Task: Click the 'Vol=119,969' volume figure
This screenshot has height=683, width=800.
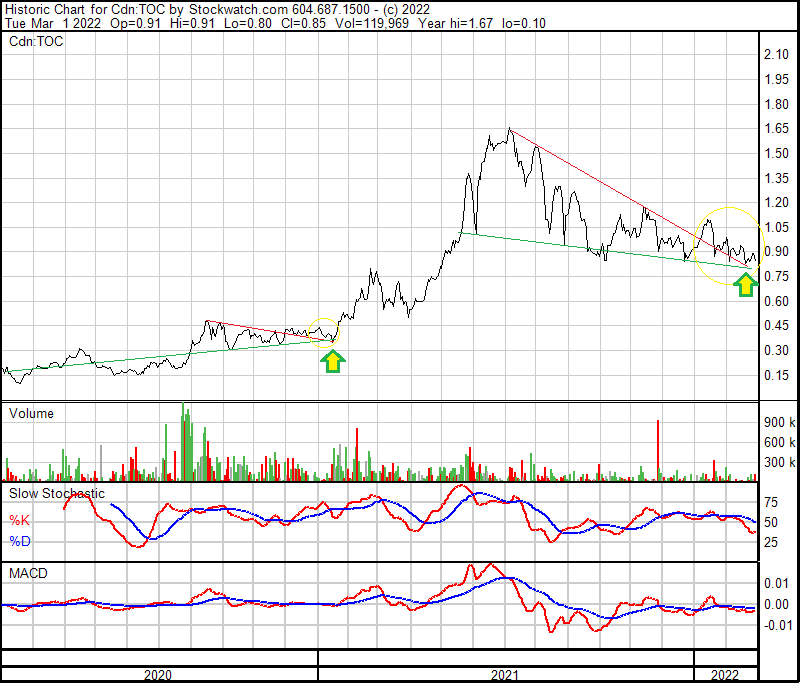Action: tap(372, 23)
